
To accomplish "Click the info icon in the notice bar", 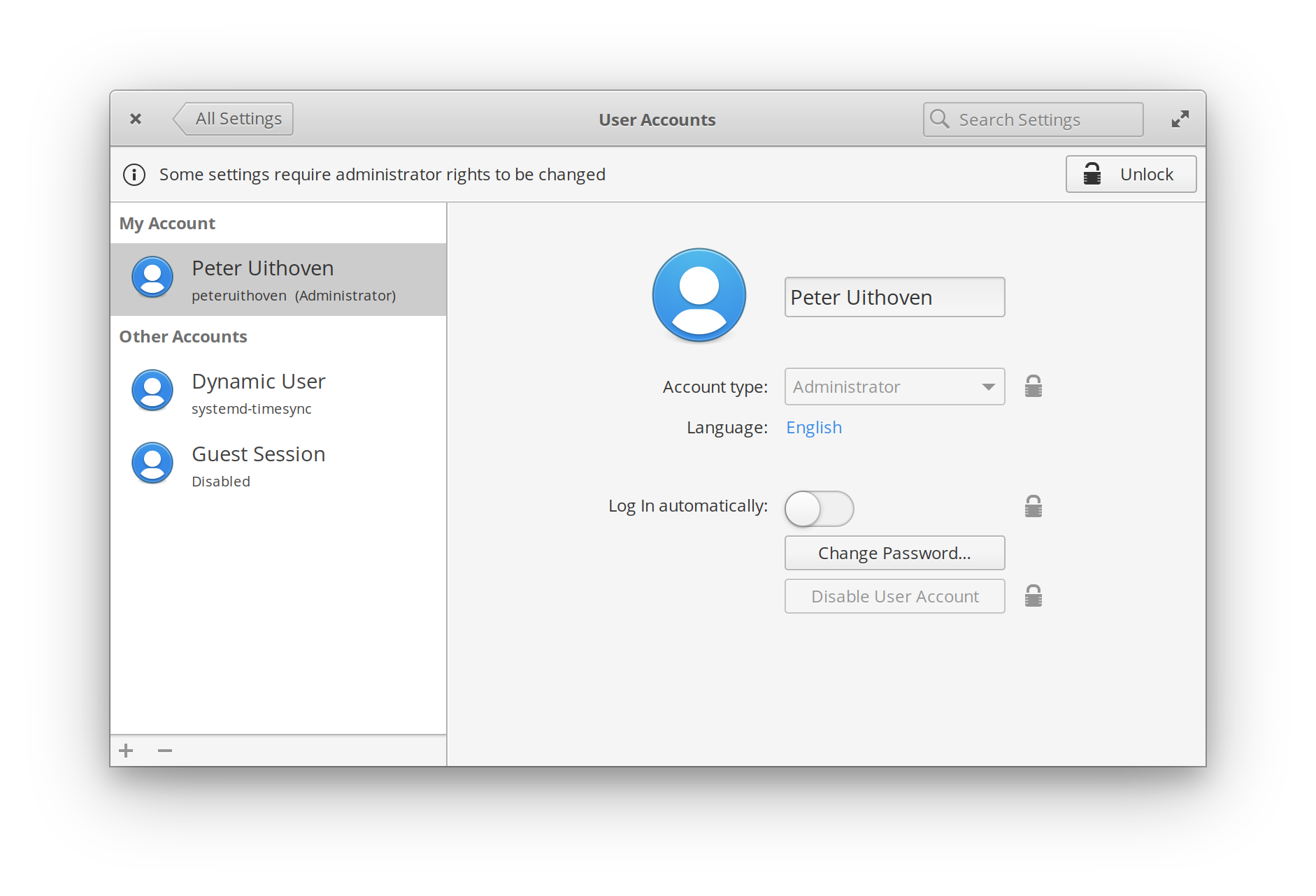I will (x=134, y=175).
